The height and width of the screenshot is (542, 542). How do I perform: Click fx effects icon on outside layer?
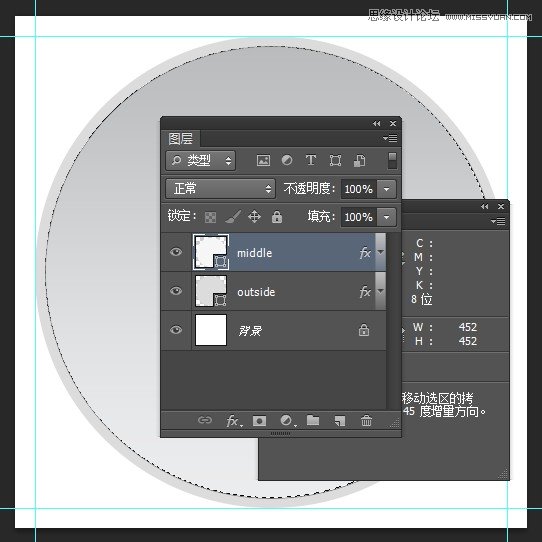365,292
